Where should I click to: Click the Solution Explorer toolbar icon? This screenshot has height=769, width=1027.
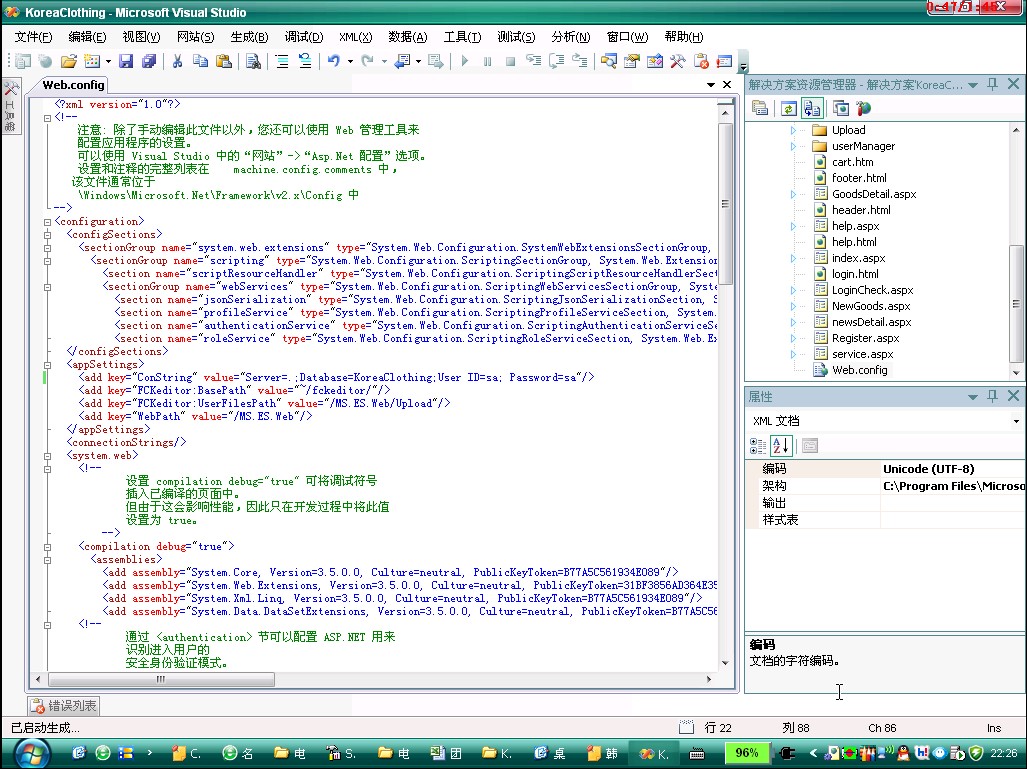point(608,62)
